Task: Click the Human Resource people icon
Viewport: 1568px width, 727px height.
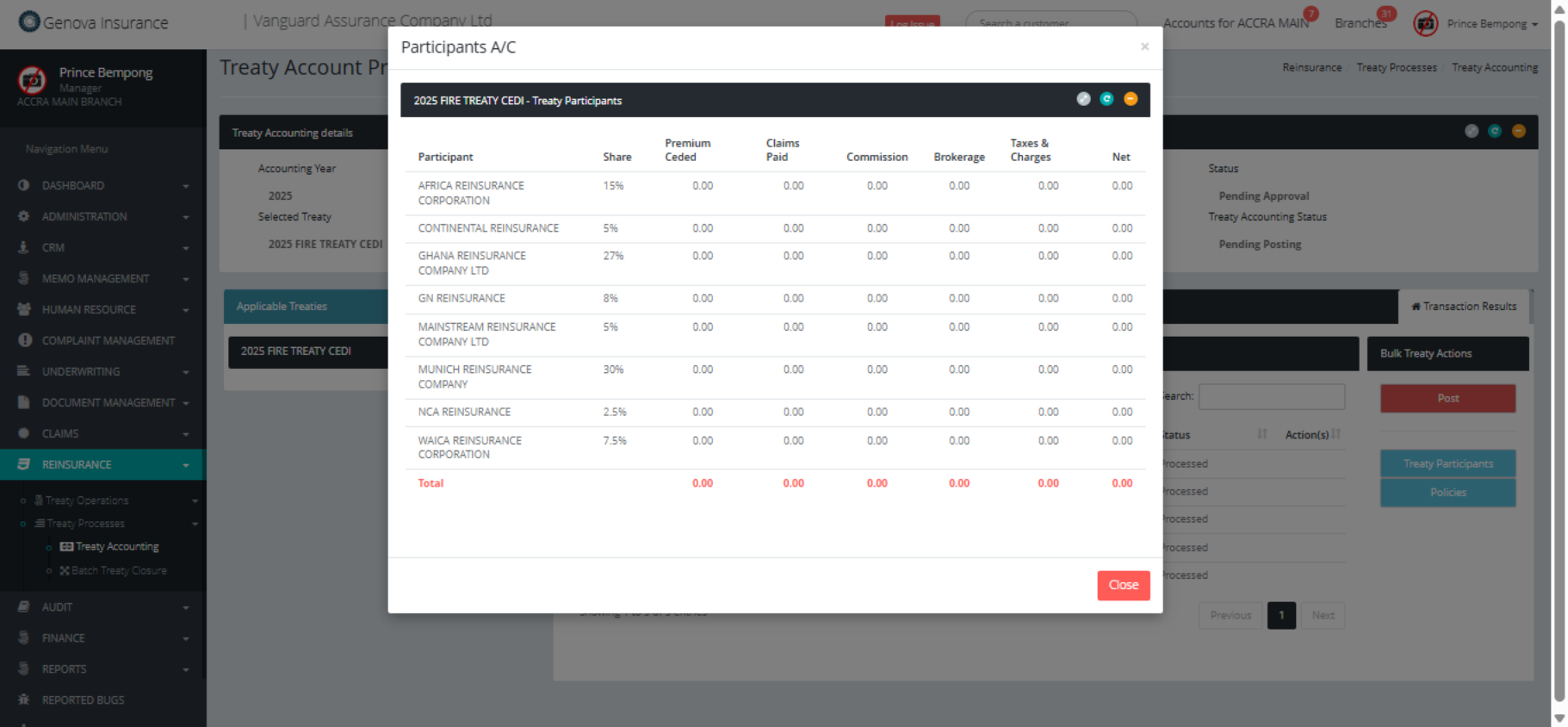Action: click(x=24, y=309)
